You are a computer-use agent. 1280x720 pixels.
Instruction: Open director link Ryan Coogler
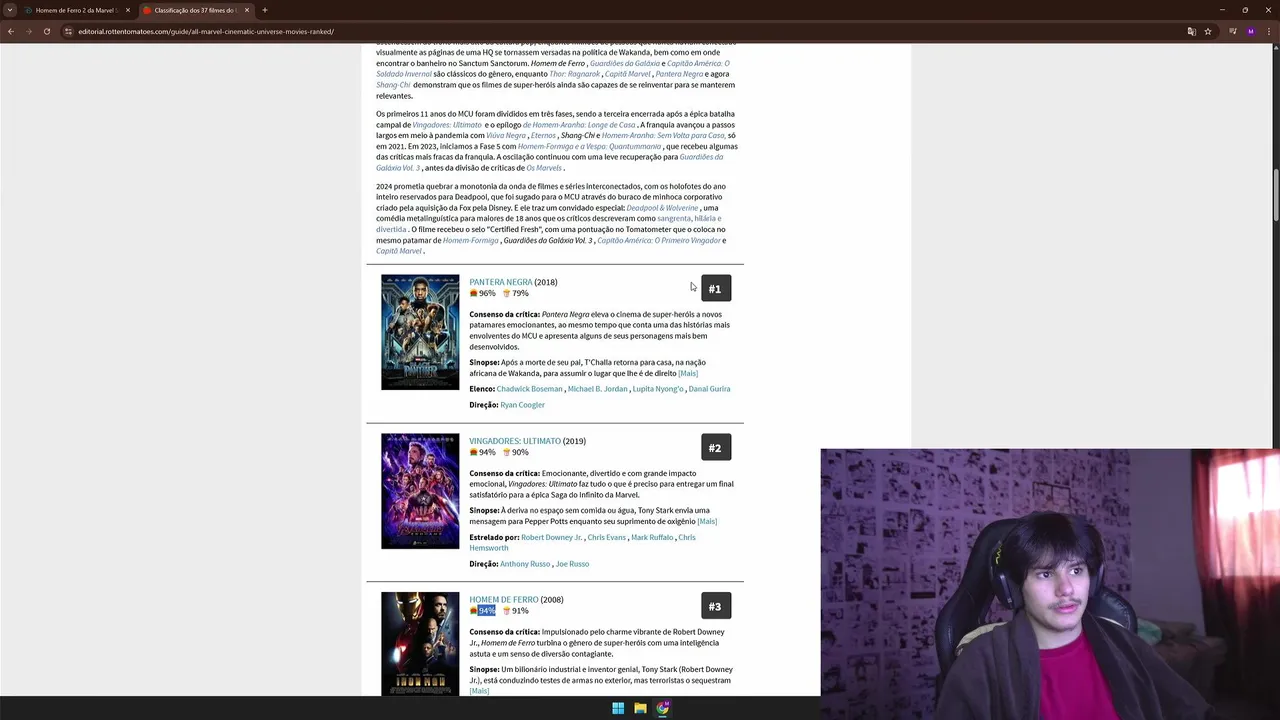click(x=522, y=405)
